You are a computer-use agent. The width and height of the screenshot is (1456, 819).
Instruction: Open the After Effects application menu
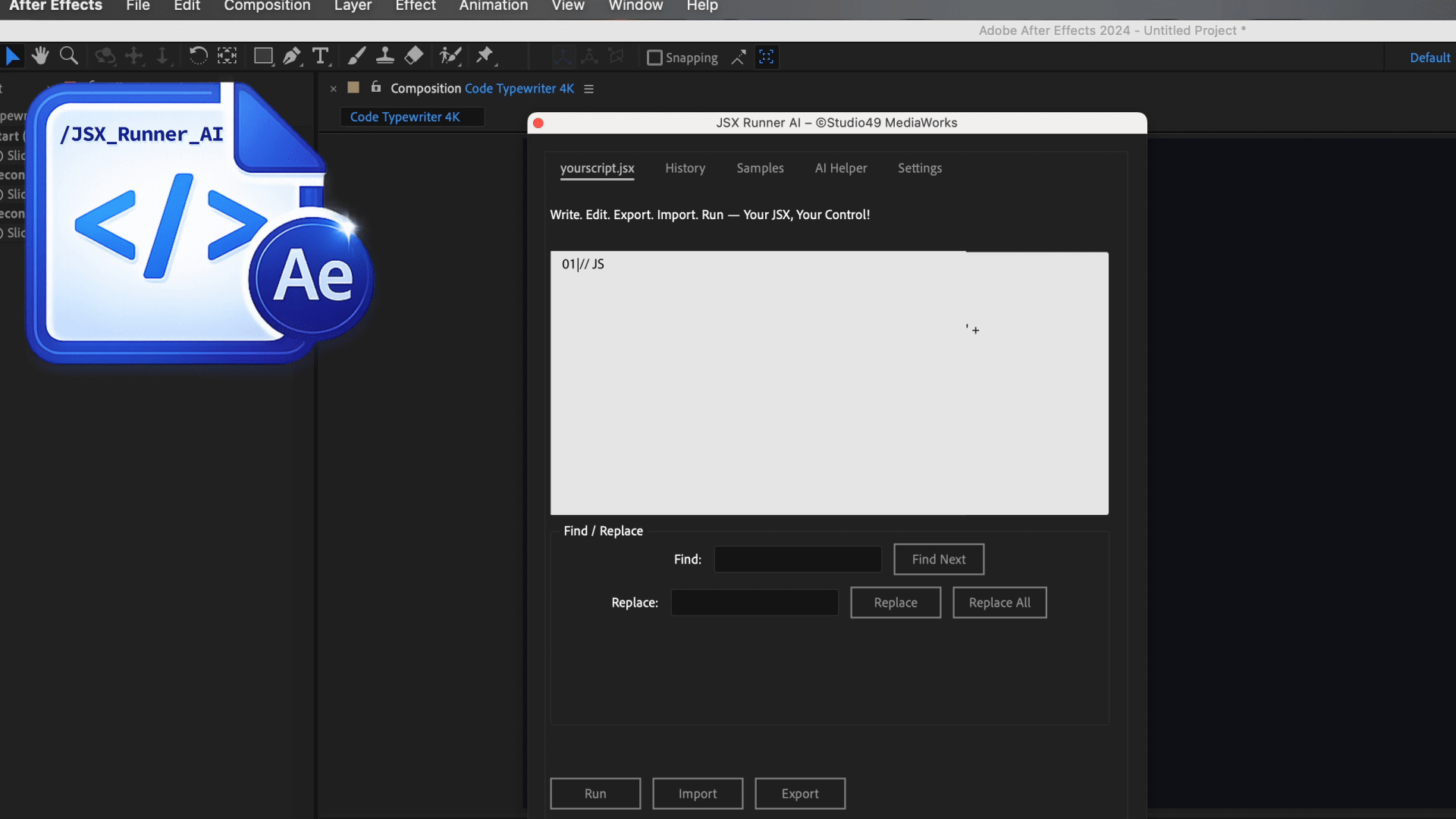tap(55, 6)
